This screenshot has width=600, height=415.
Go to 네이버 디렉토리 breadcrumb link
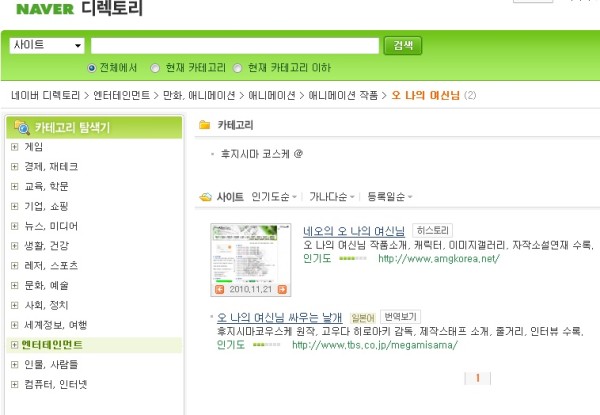coord(45,95)
